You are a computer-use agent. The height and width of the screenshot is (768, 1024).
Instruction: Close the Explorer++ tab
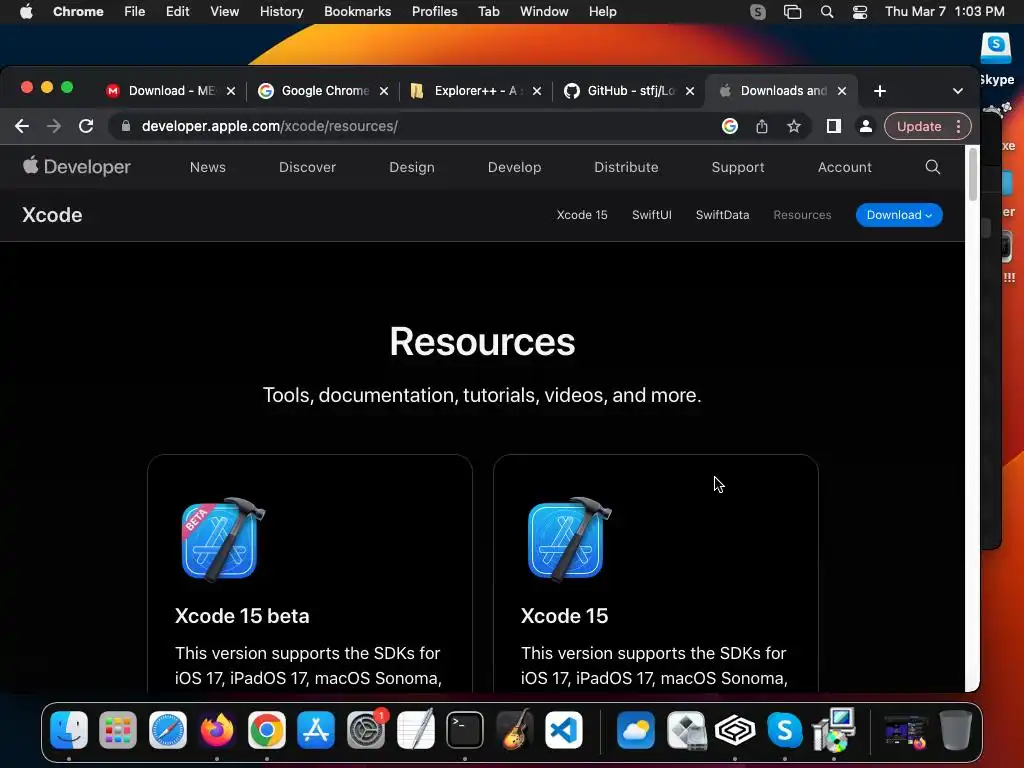tap(537, 91)
